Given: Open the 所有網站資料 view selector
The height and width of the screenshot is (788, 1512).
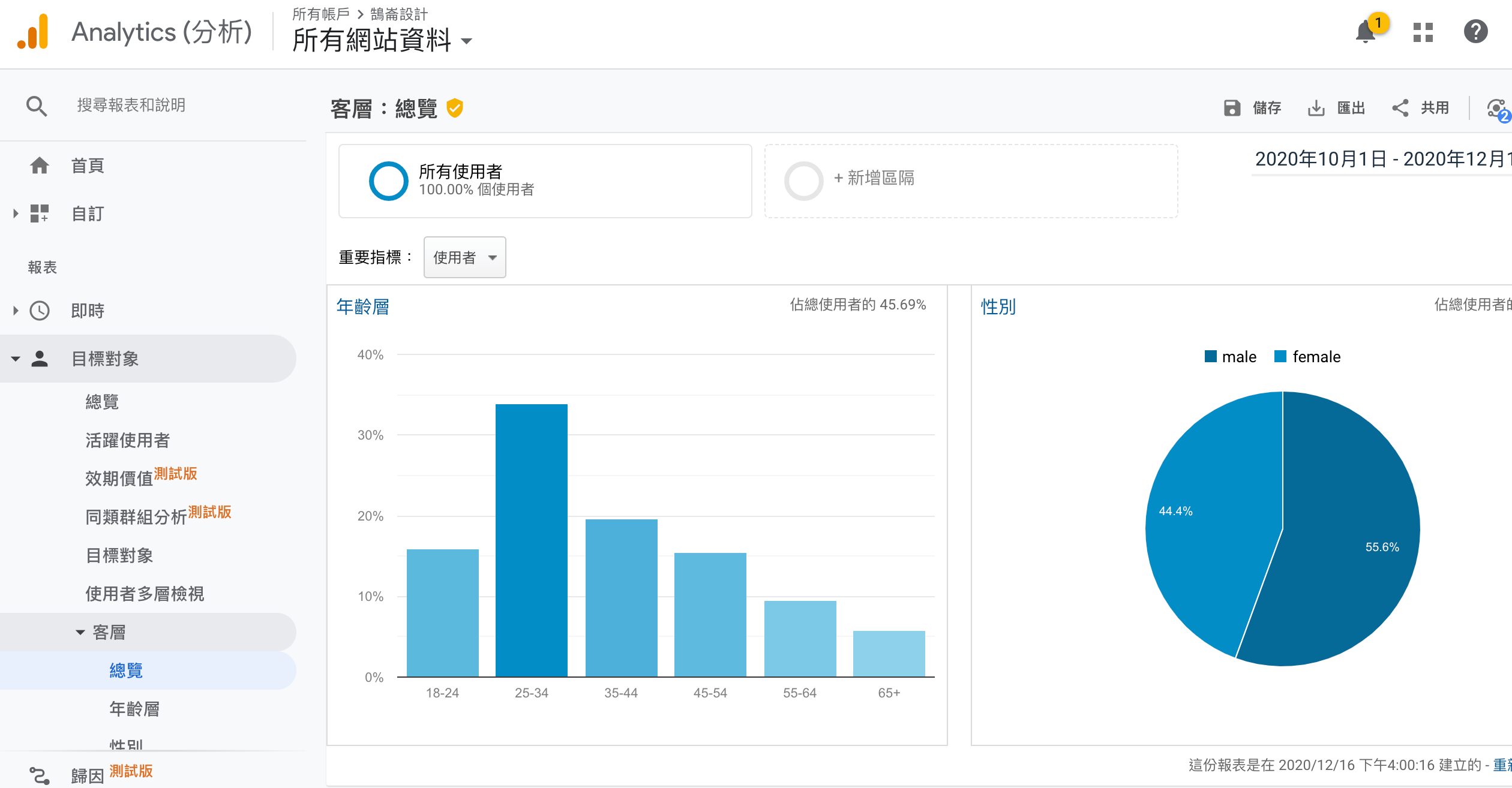Looking at the screenshot, I should tap(382, 41).
